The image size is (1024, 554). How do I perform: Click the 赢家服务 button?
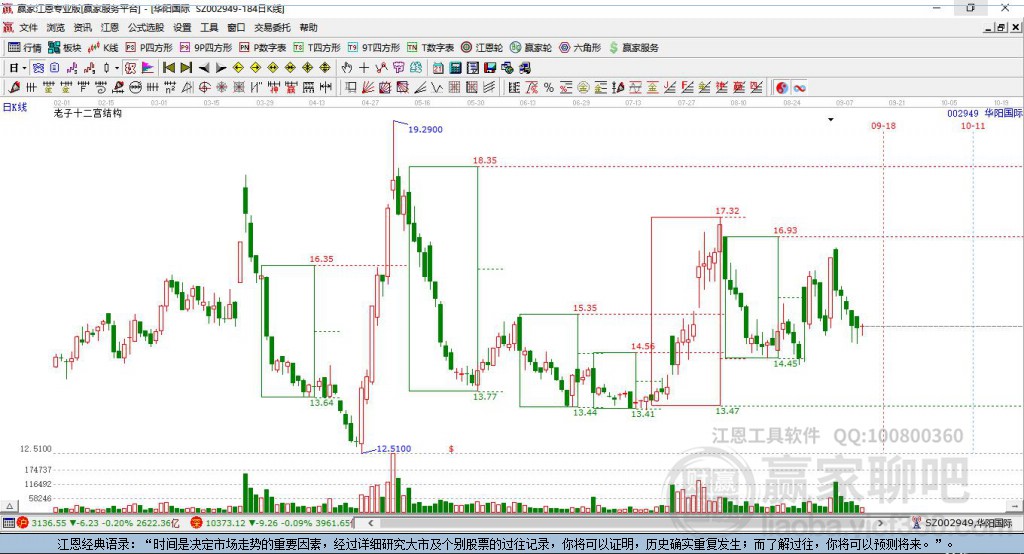(633, 48)
